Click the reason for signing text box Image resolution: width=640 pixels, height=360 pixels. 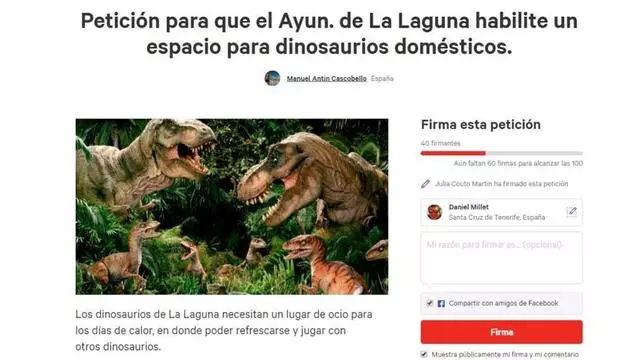502,258
